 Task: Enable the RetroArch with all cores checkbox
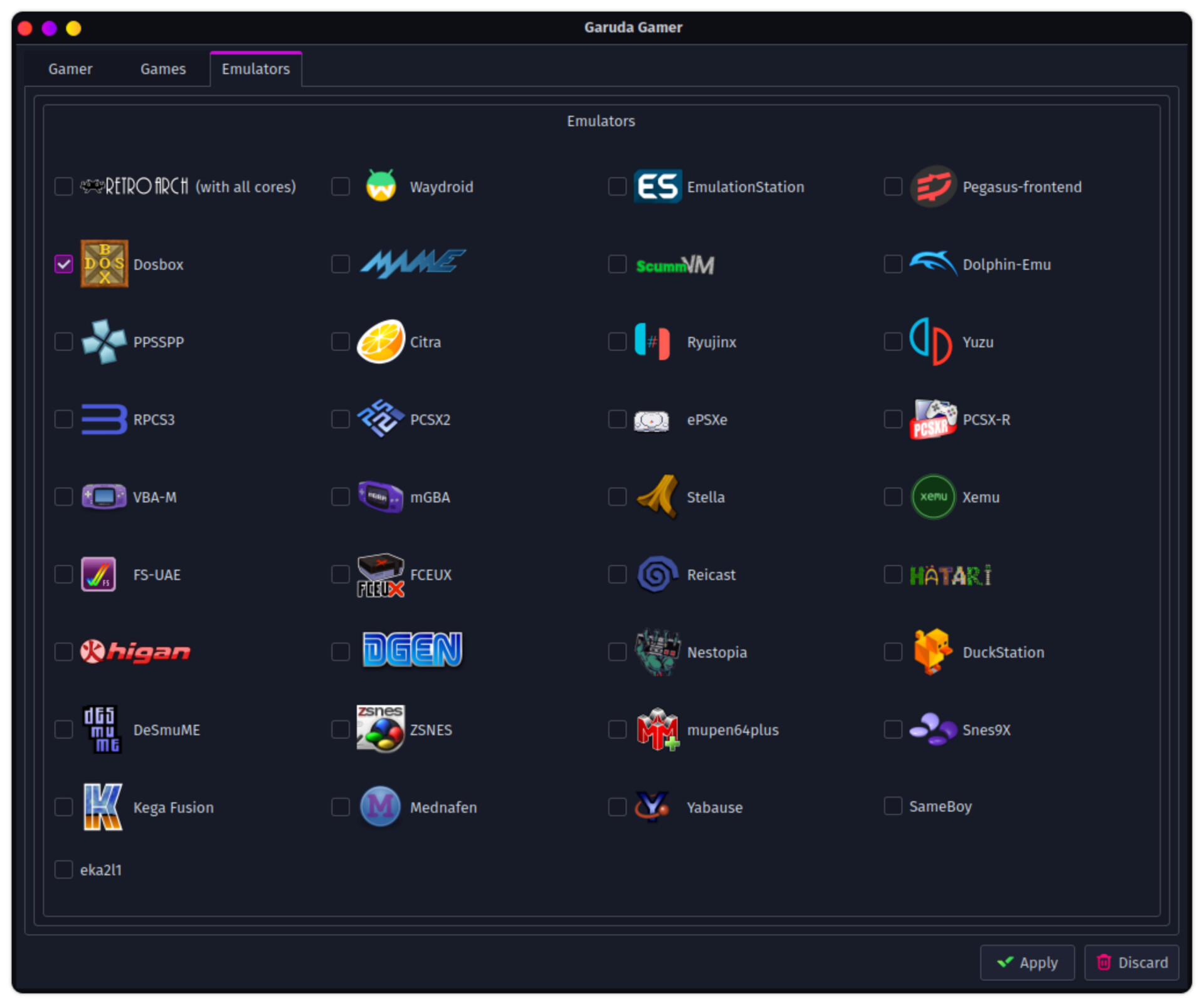(63, 186)
